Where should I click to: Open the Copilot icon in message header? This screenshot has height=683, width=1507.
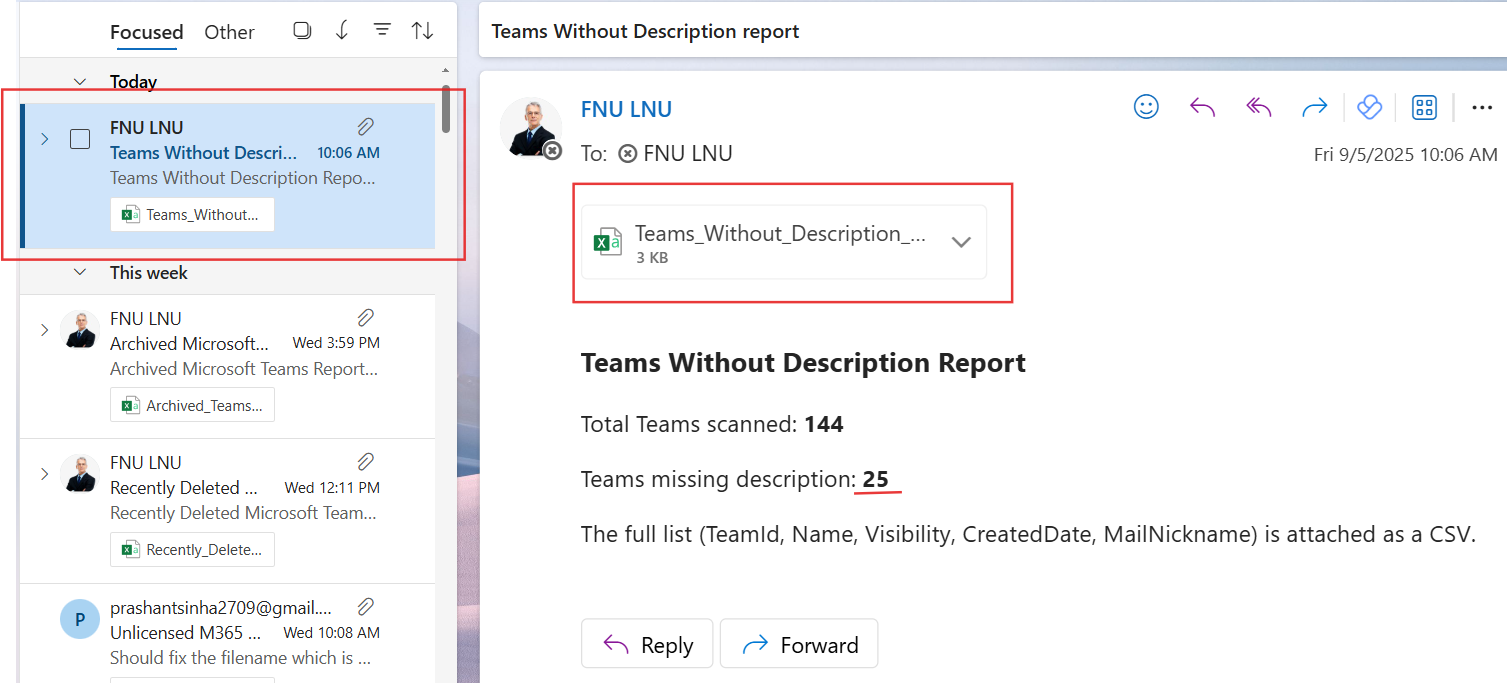point(1369,107)
